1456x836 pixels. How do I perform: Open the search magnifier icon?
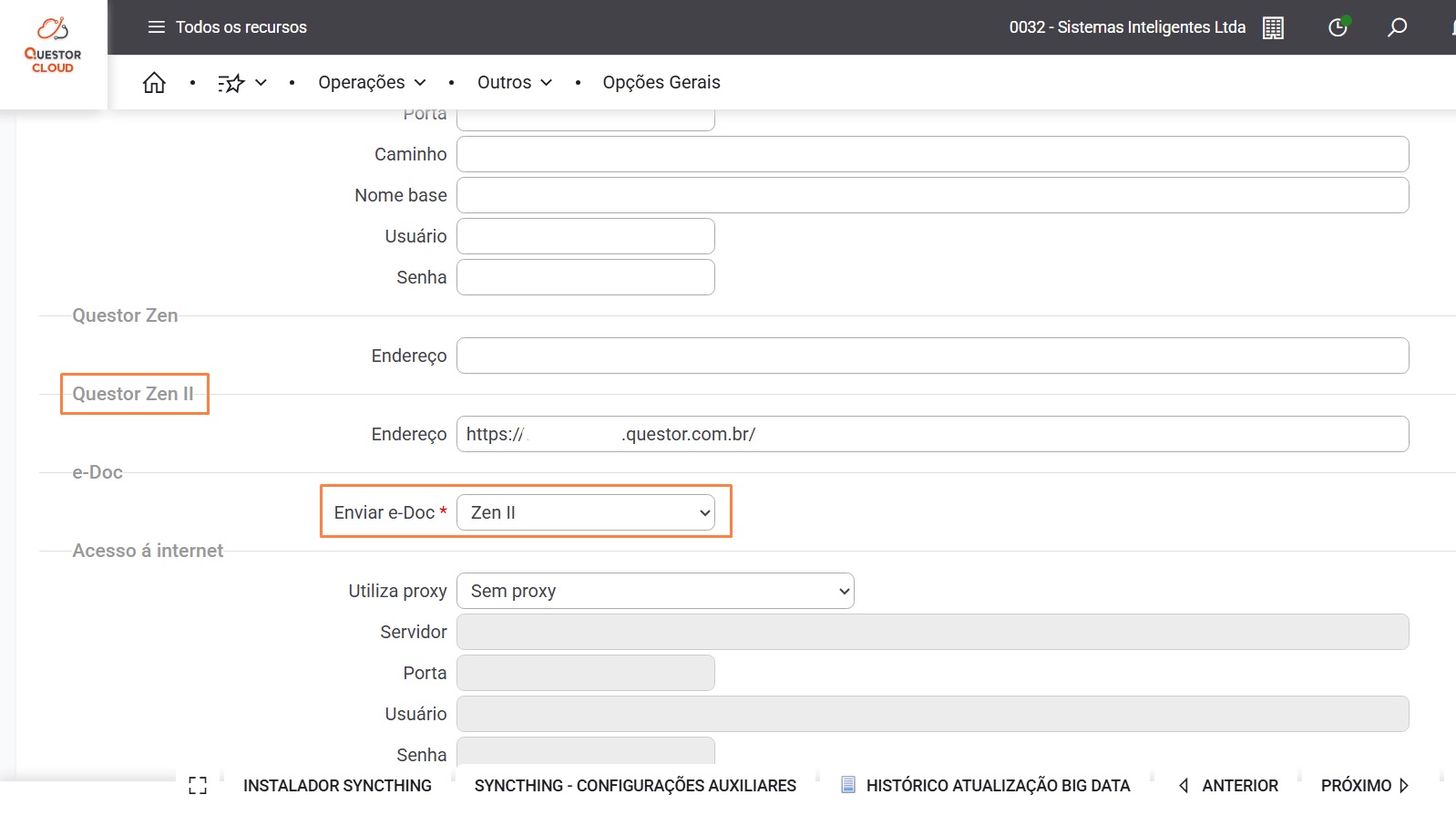[x=1397, y=27]
